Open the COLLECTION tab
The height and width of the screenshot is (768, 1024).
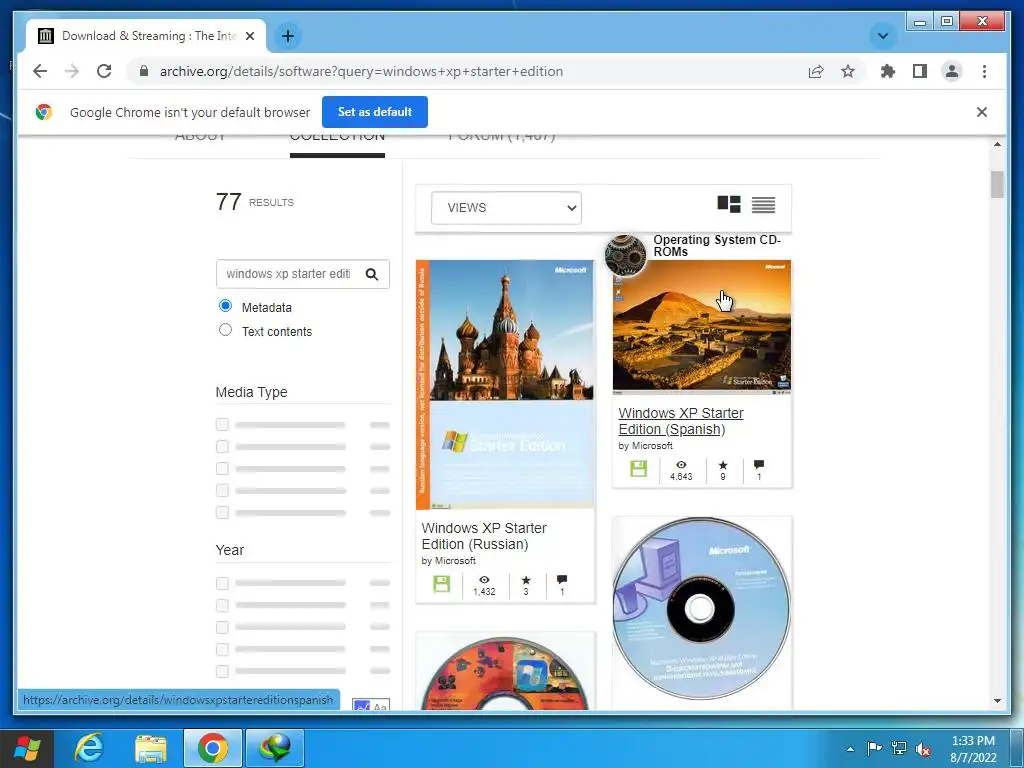pos(337,138)
